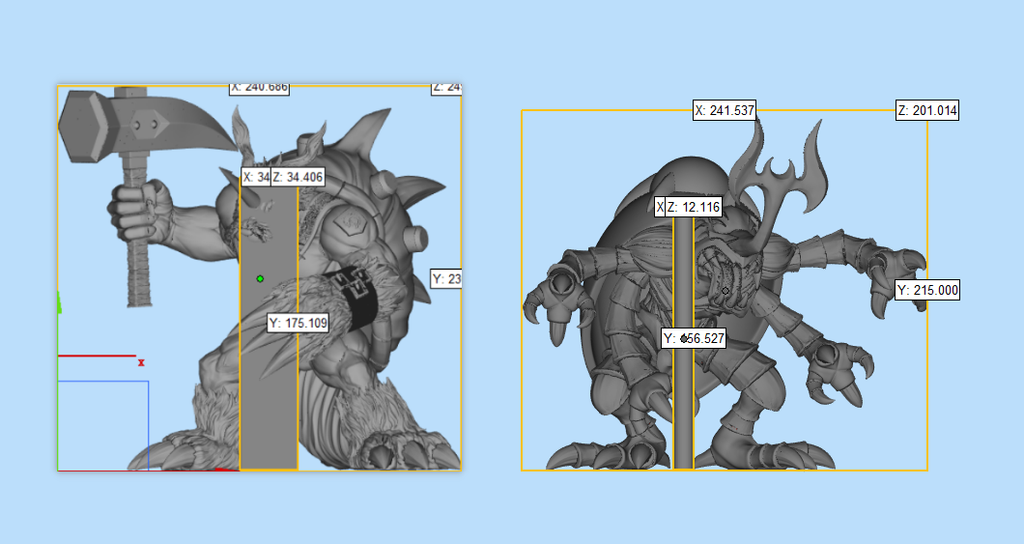Select the X: 240.686 dimension label
The image size is (1024, 544).
(x=259, y=88)
